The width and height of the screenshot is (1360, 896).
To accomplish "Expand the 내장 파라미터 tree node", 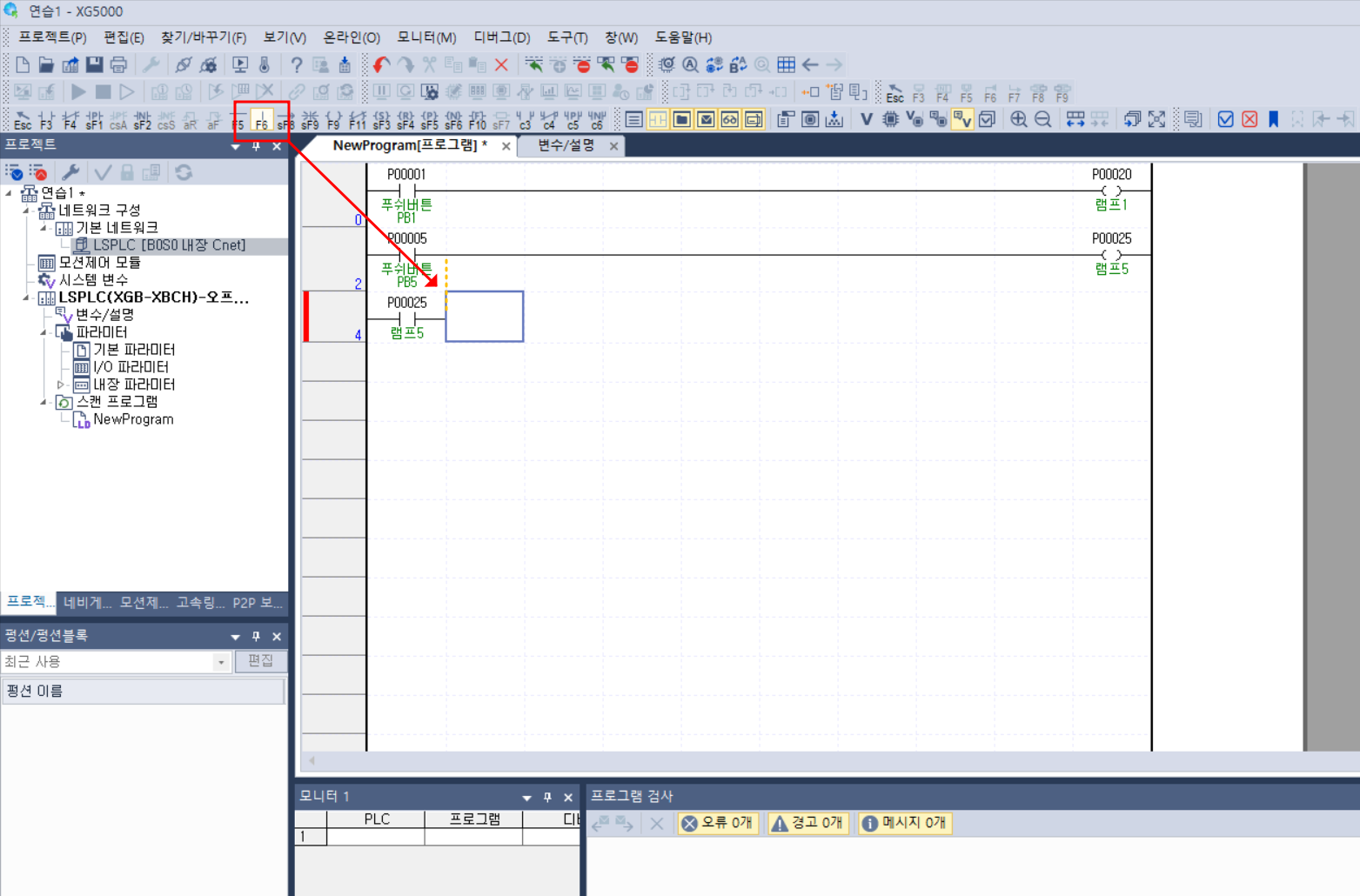I will pos(61,384).
